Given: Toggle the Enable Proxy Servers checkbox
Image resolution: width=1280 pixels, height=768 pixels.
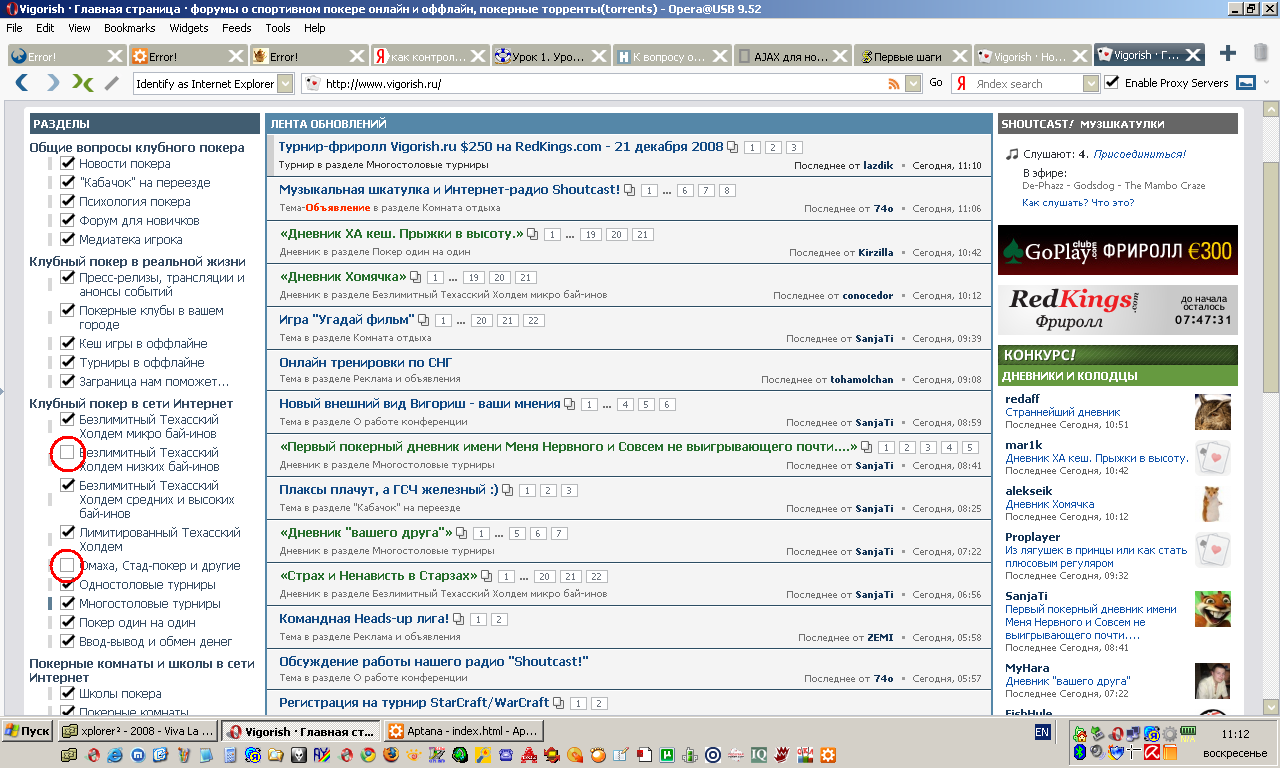Looking at the screenshot, I should [1111, 83].
